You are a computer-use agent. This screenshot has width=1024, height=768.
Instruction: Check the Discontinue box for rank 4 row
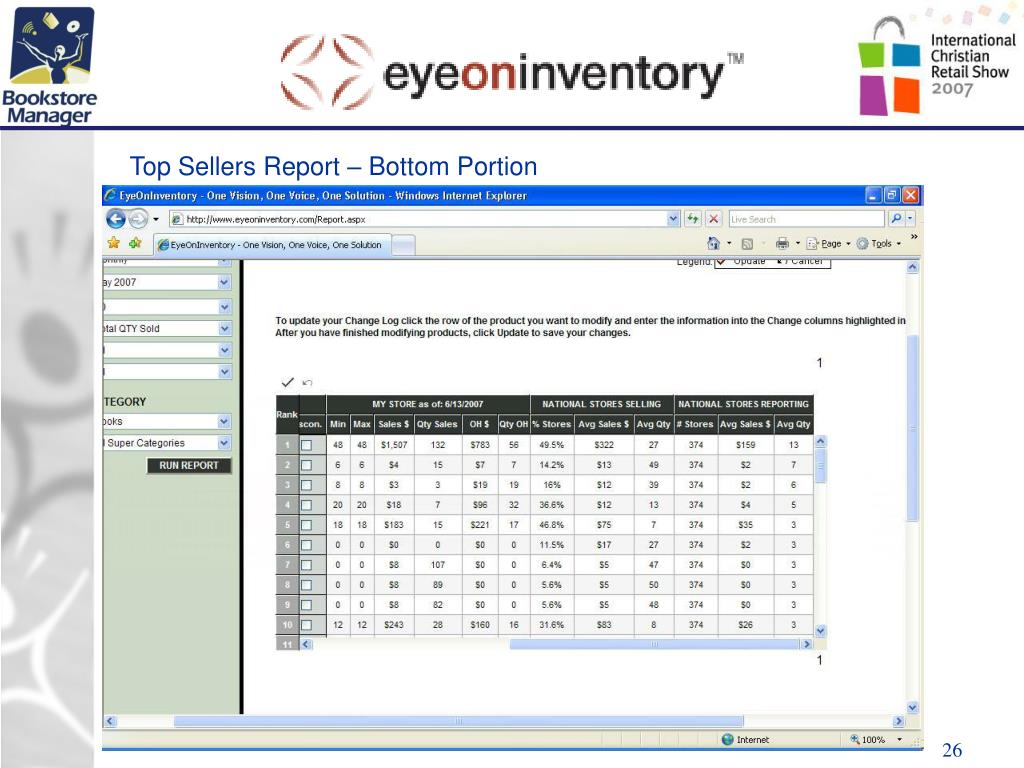[x=306, y=505]
